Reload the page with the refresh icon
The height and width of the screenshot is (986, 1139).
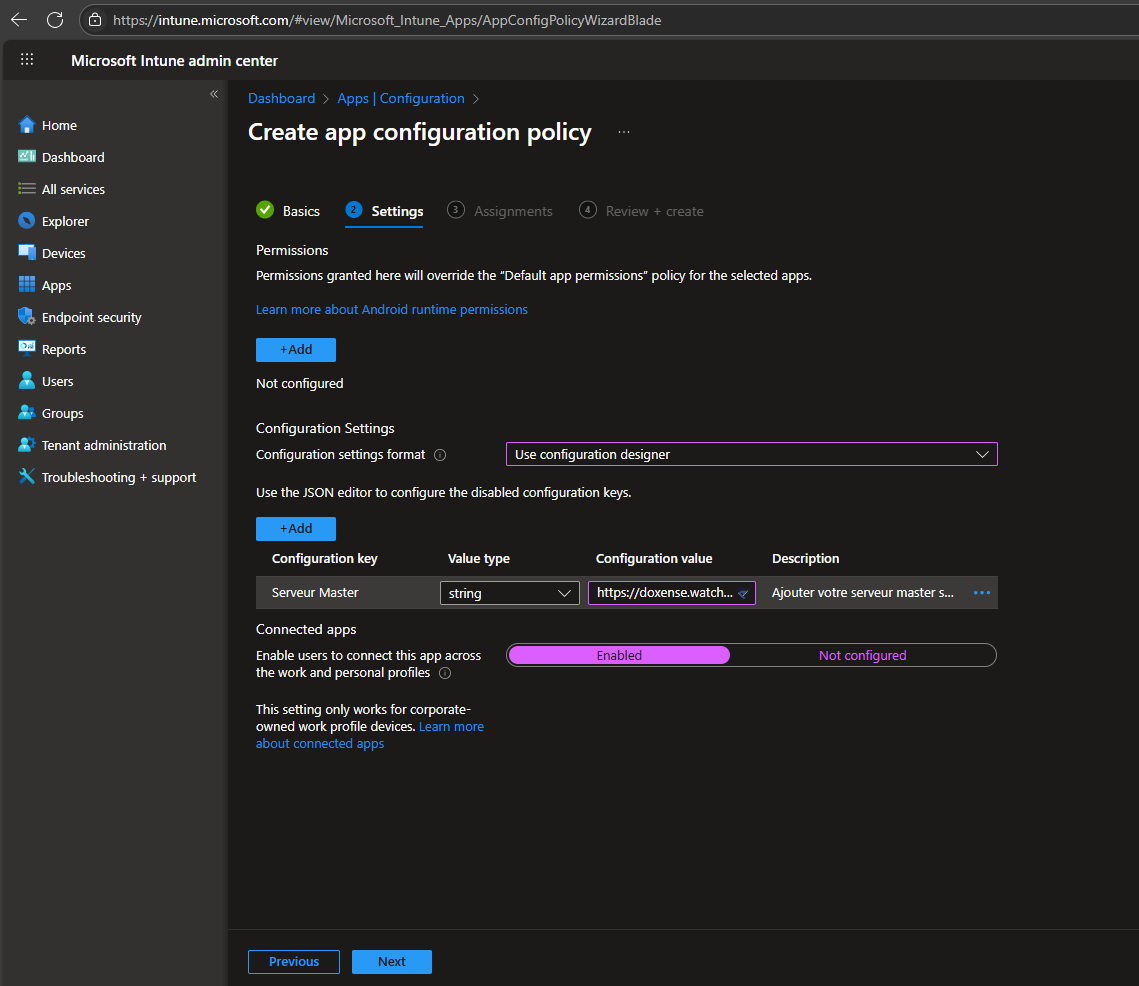(55, 20)
